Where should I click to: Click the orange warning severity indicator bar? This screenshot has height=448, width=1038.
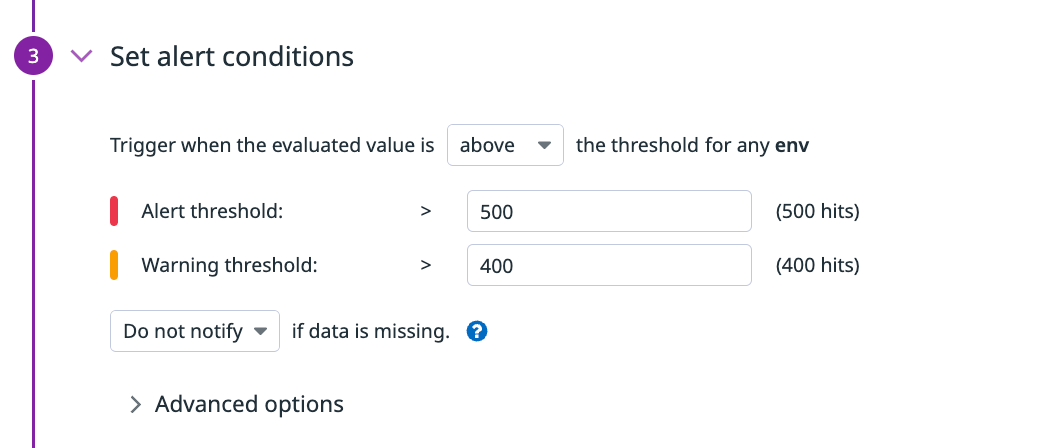[x=114, y=265]
